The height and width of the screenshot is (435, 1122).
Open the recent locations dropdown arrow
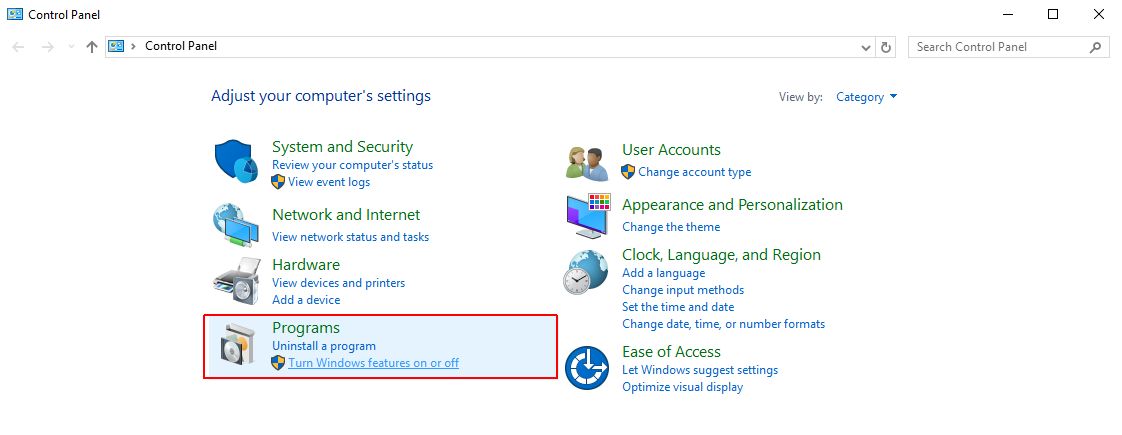(70, 47)
